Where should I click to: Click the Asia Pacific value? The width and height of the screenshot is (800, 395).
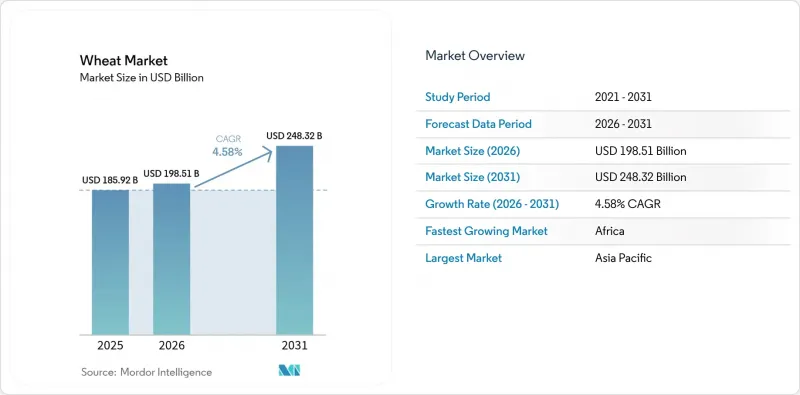[623, 258]
